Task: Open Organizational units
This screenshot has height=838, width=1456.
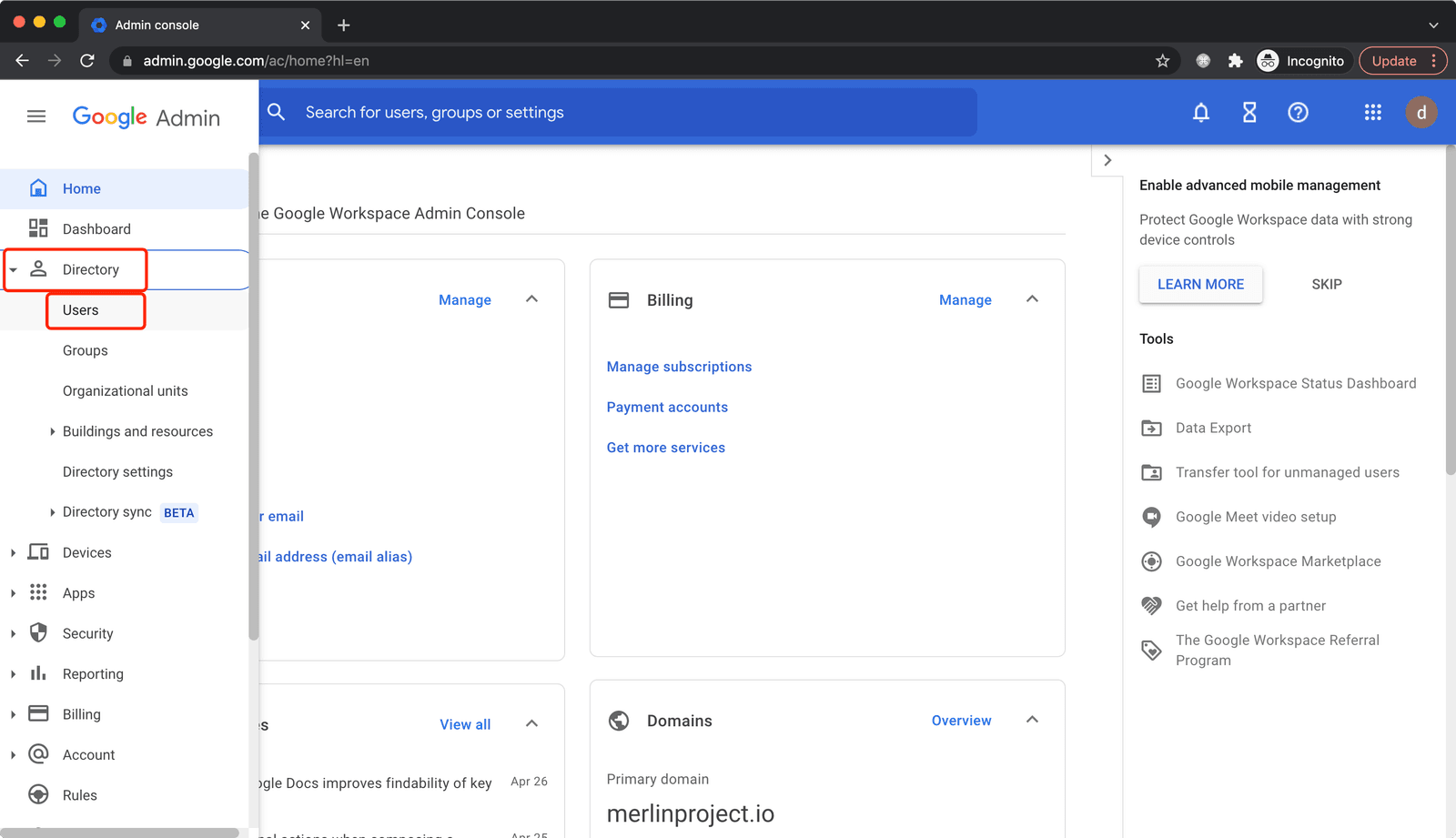Action: (x=126, y=391)
